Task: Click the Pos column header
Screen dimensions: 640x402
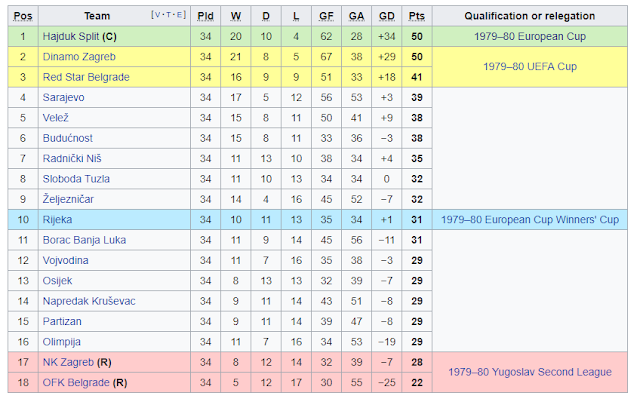Action: click(x=23, y=16)
